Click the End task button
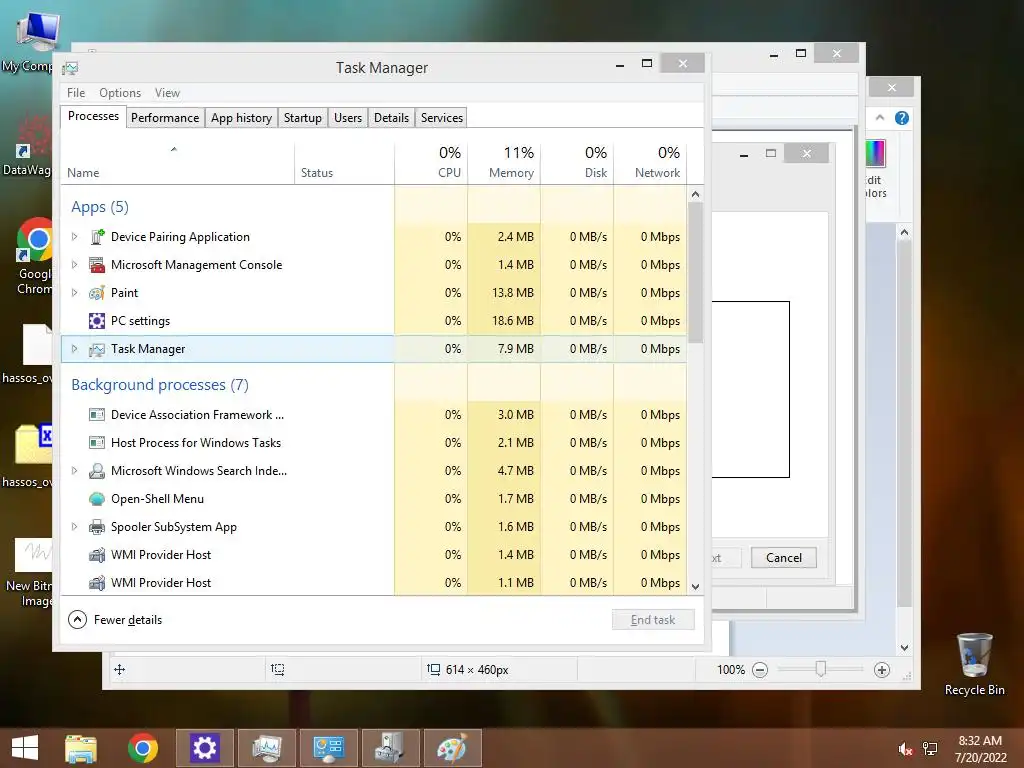The width and height of the screenshot is (1024, 768). (x=653, y=620)
